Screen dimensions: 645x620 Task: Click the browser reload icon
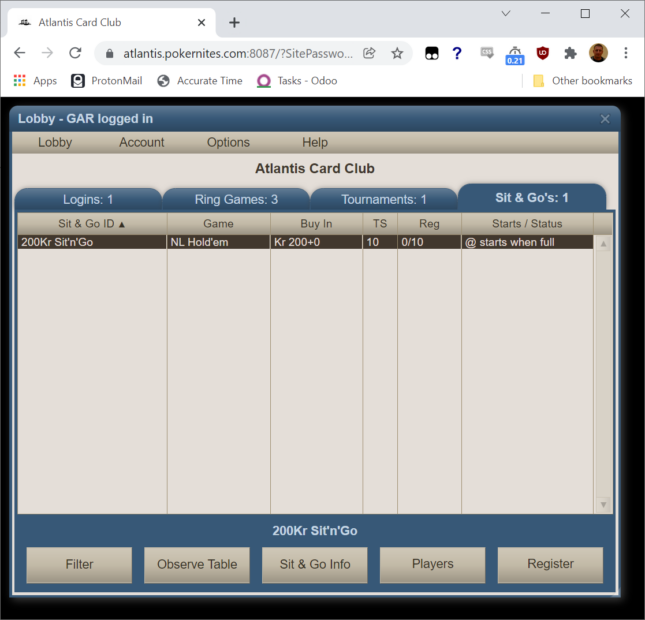coord(75,53)
